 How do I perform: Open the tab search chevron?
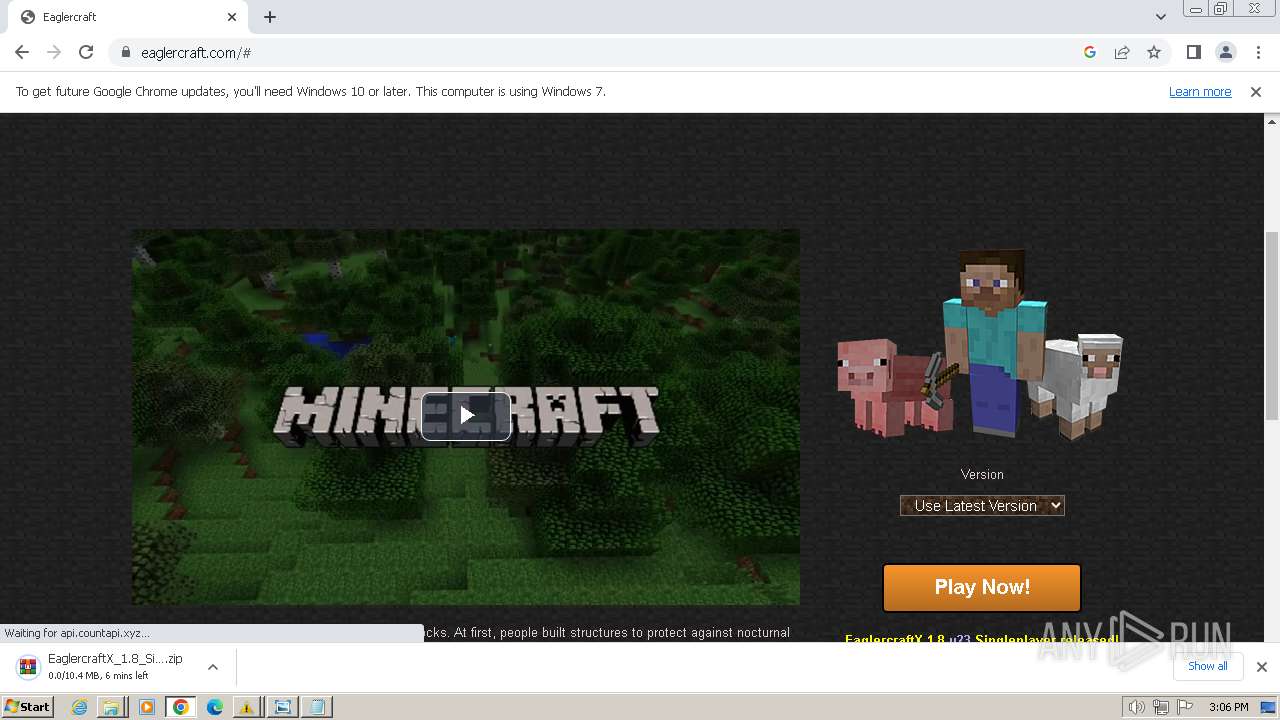(1161, 16)
